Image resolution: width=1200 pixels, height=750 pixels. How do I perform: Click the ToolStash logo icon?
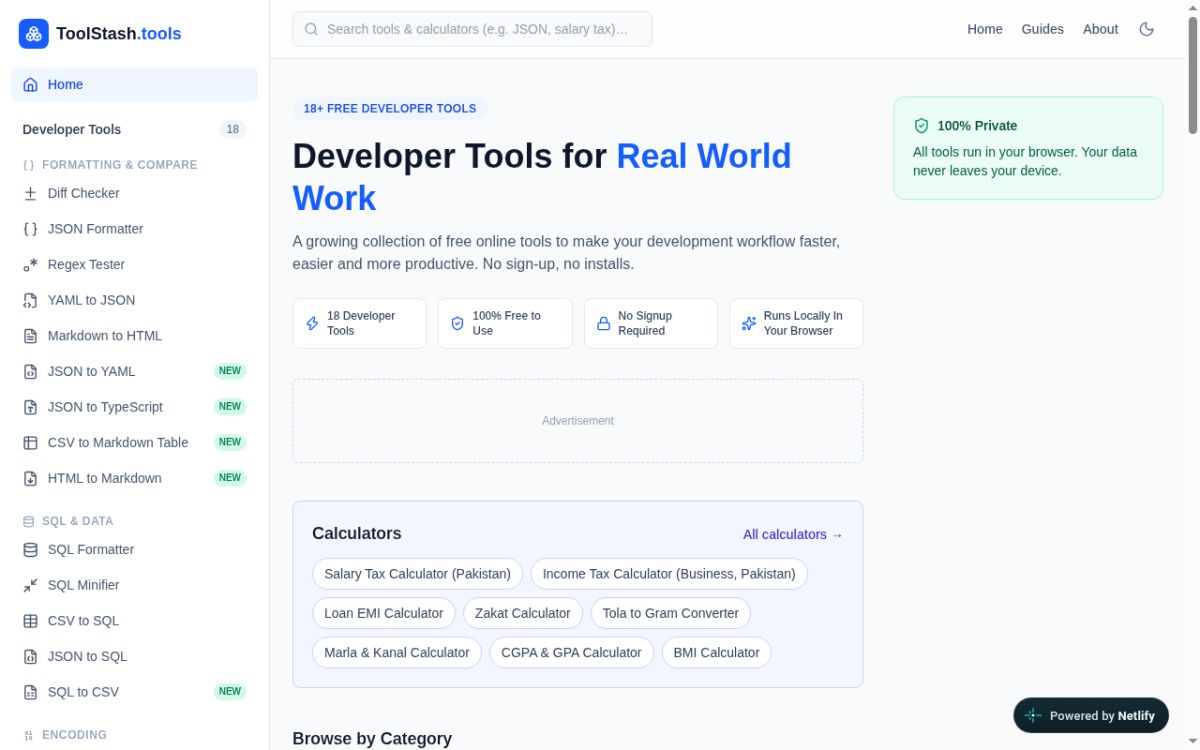coord(34,34)
